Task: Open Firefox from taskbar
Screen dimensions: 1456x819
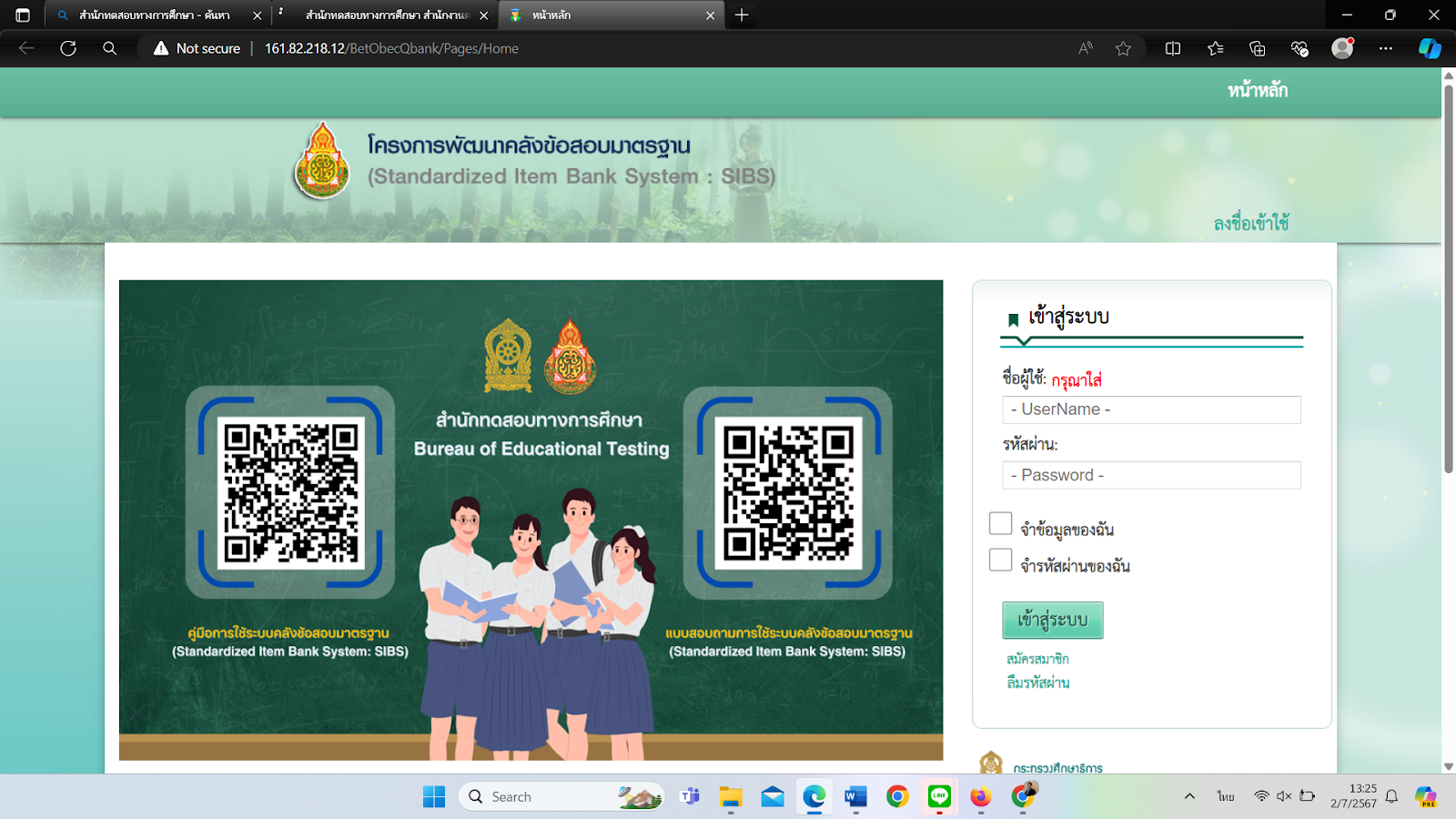Action: point(980,797)
